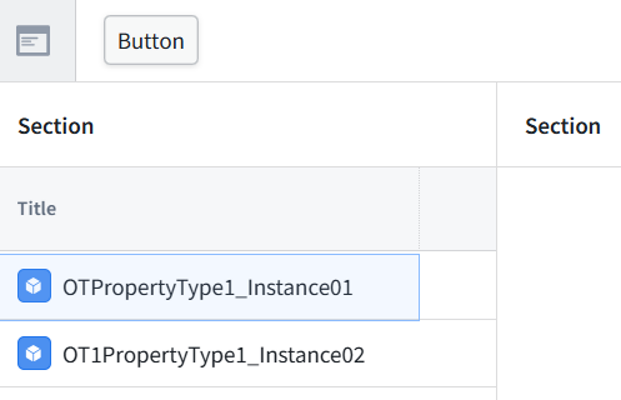Sort by the Title column header
The image size is (621, 400).
(x=37, y=209)
